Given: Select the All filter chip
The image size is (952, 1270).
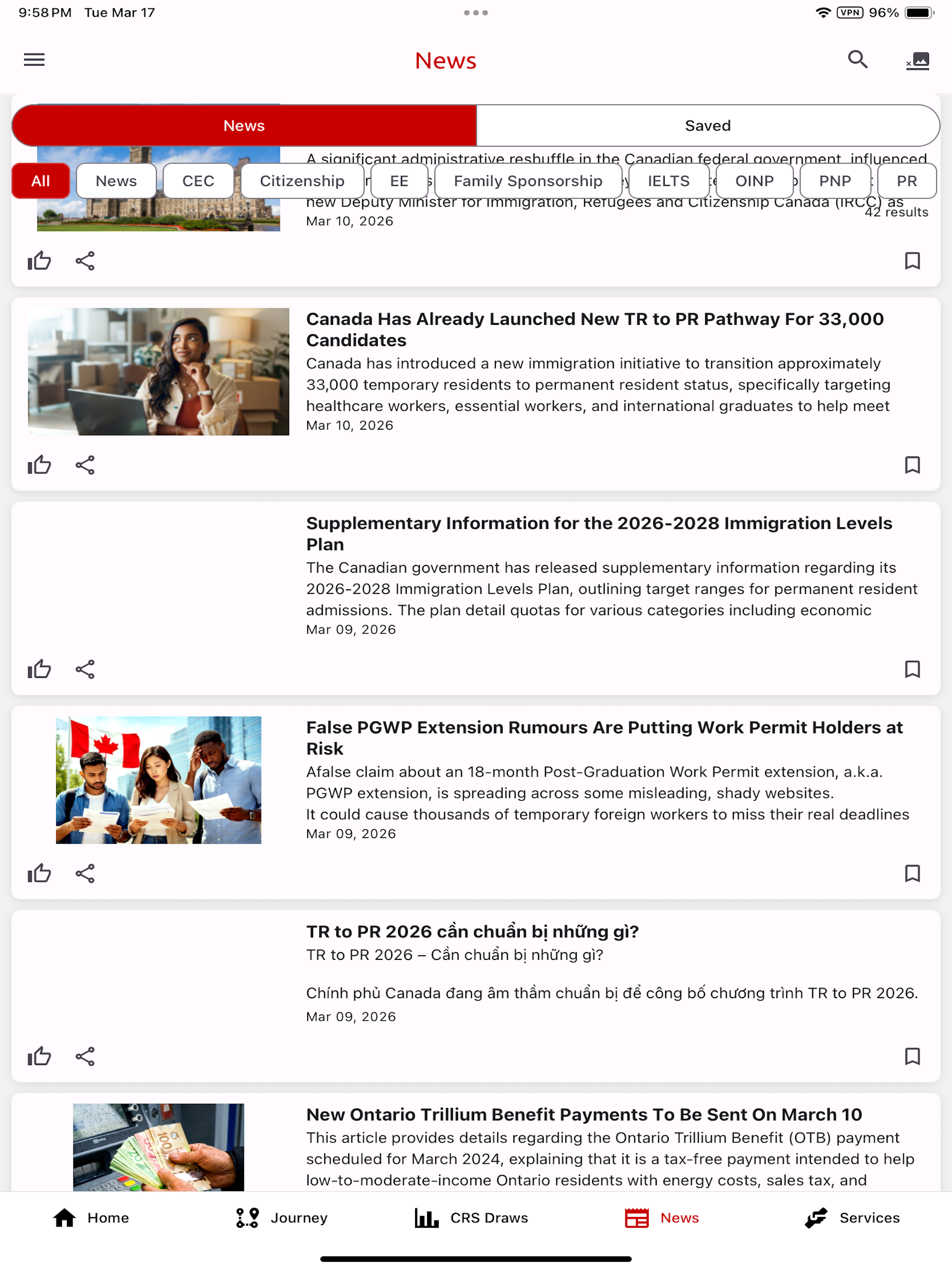Looking at the screenshot, I should [41, 181].
